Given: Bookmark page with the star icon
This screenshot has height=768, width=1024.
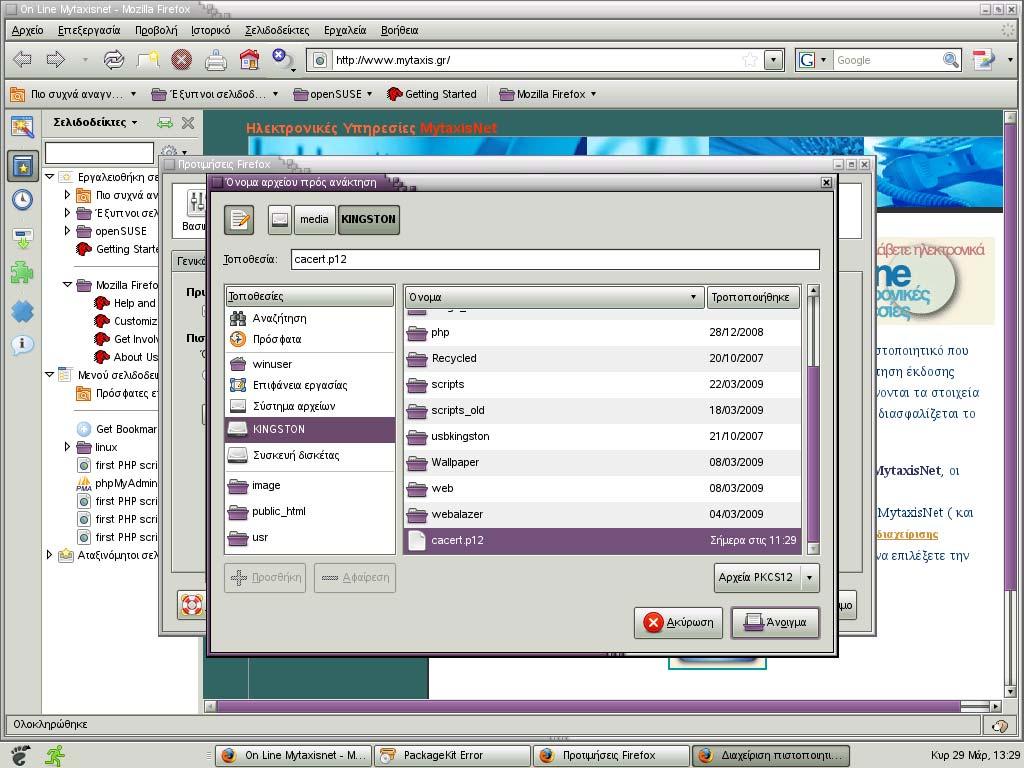Looking at the screenshot, I should point(750,60).
